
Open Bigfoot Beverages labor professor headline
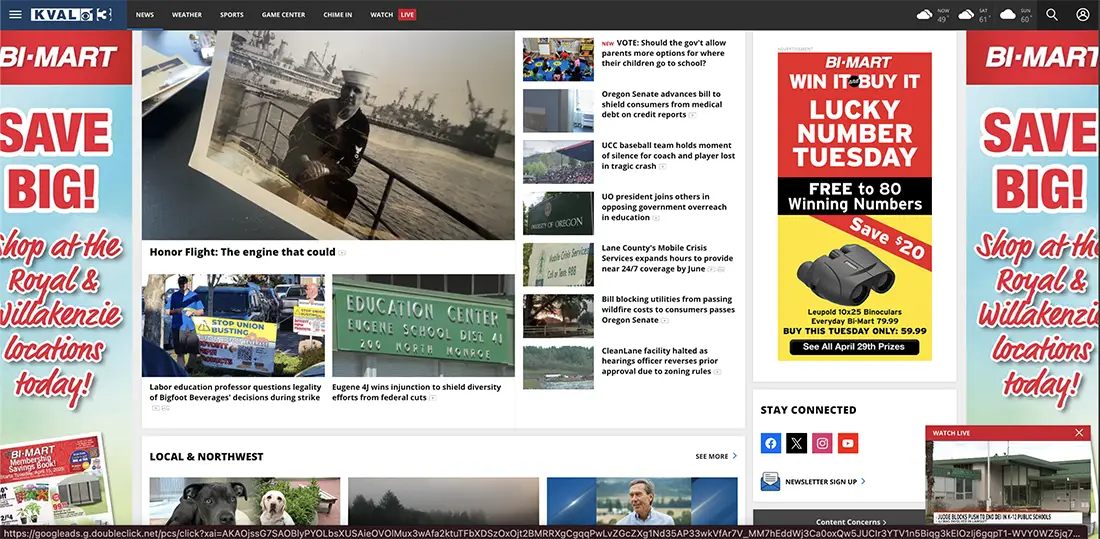coord(235,392)
